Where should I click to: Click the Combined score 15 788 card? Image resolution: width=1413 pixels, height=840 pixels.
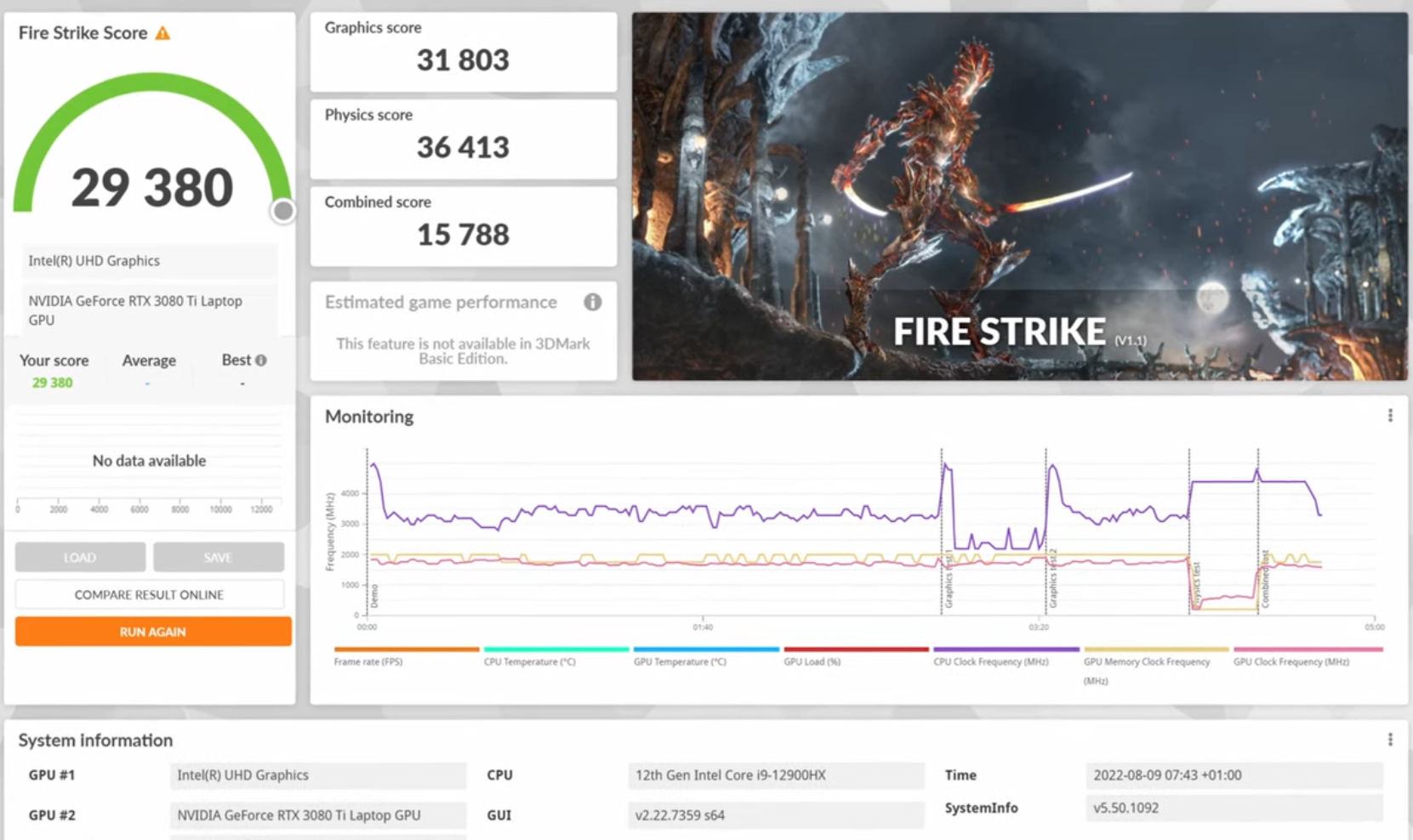[464, 226]
